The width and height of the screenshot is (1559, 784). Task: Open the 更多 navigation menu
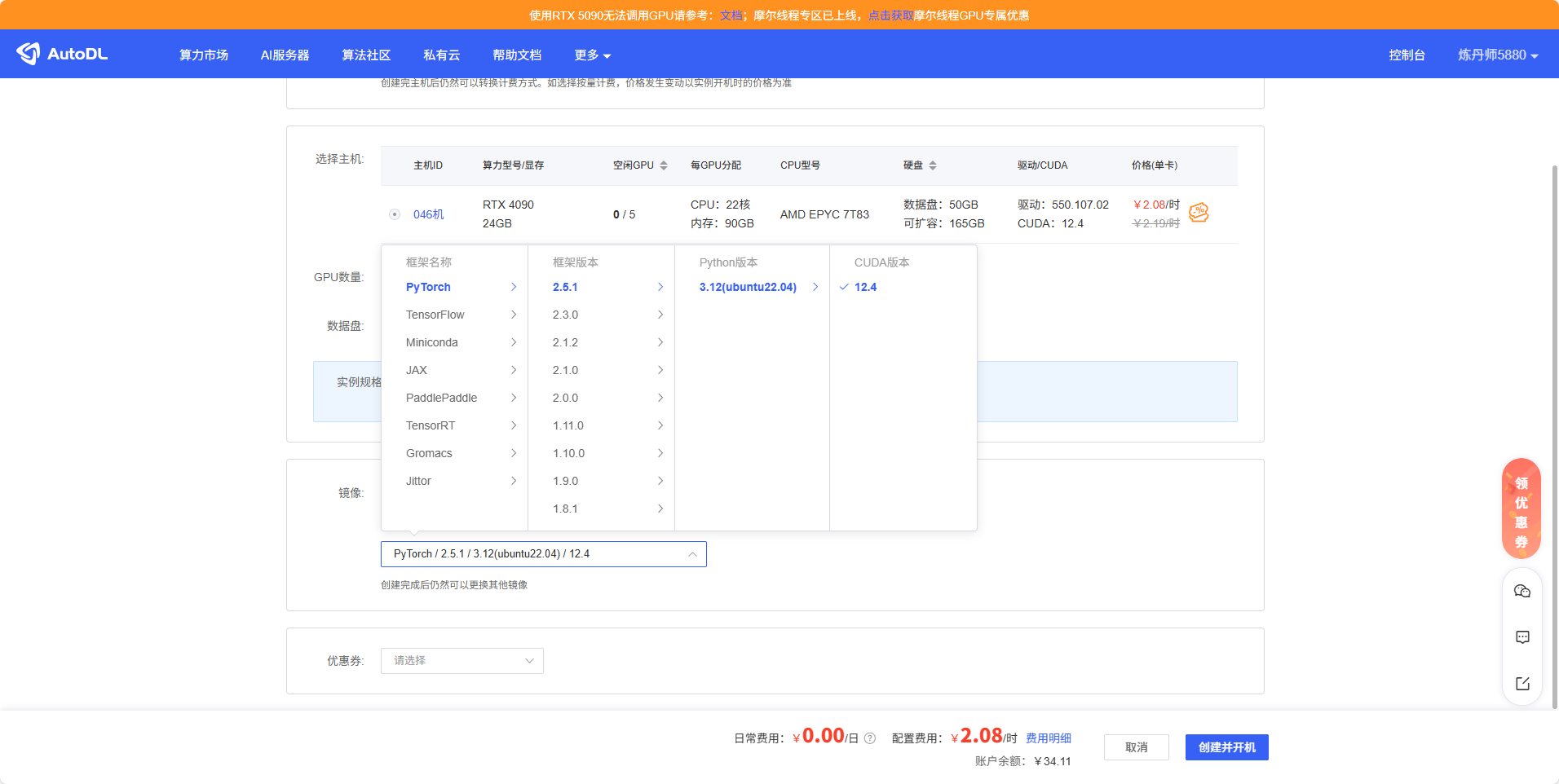592,55
